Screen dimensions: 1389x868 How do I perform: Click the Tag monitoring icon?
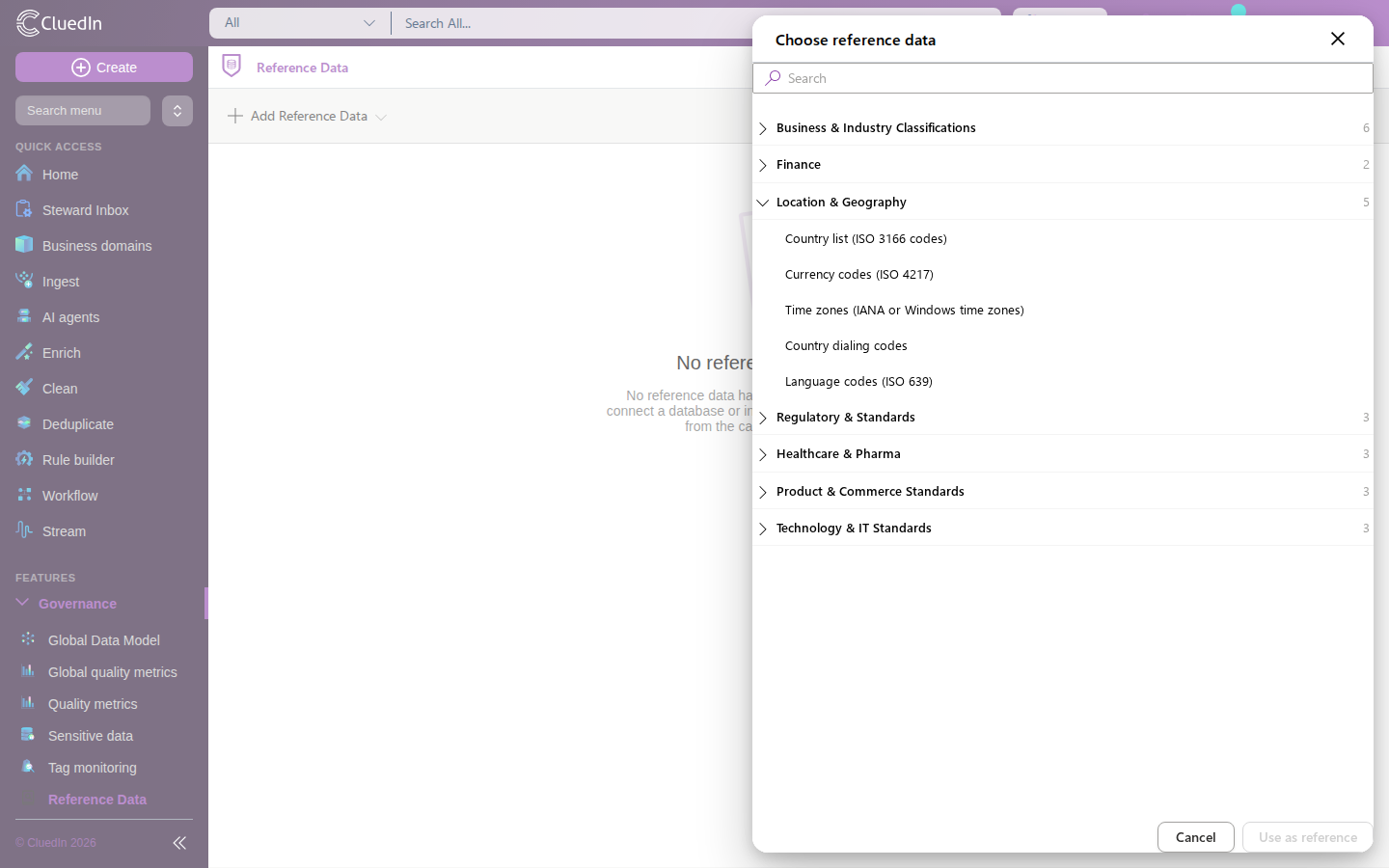[28, 767]
